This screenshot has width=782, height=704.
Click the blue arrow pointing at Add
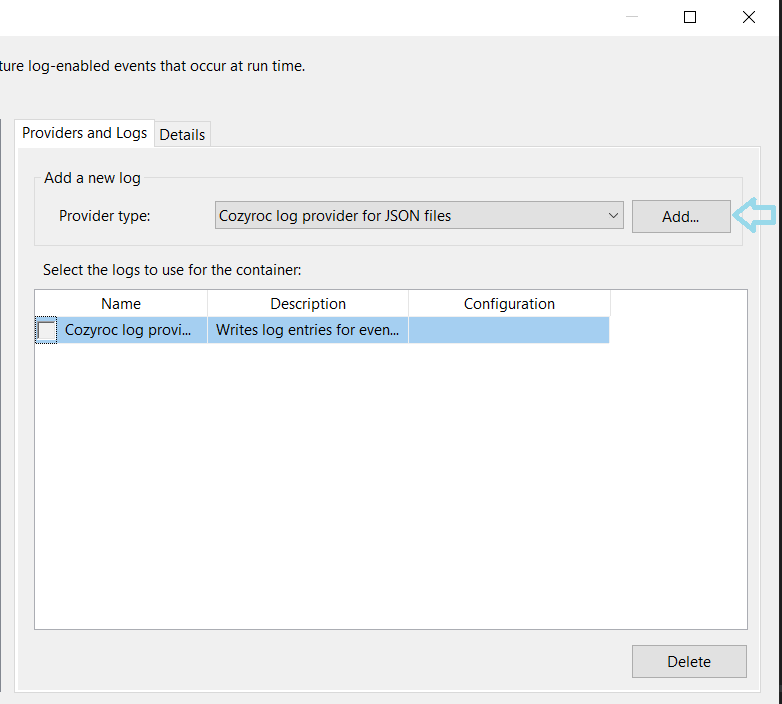coord(754,214)
